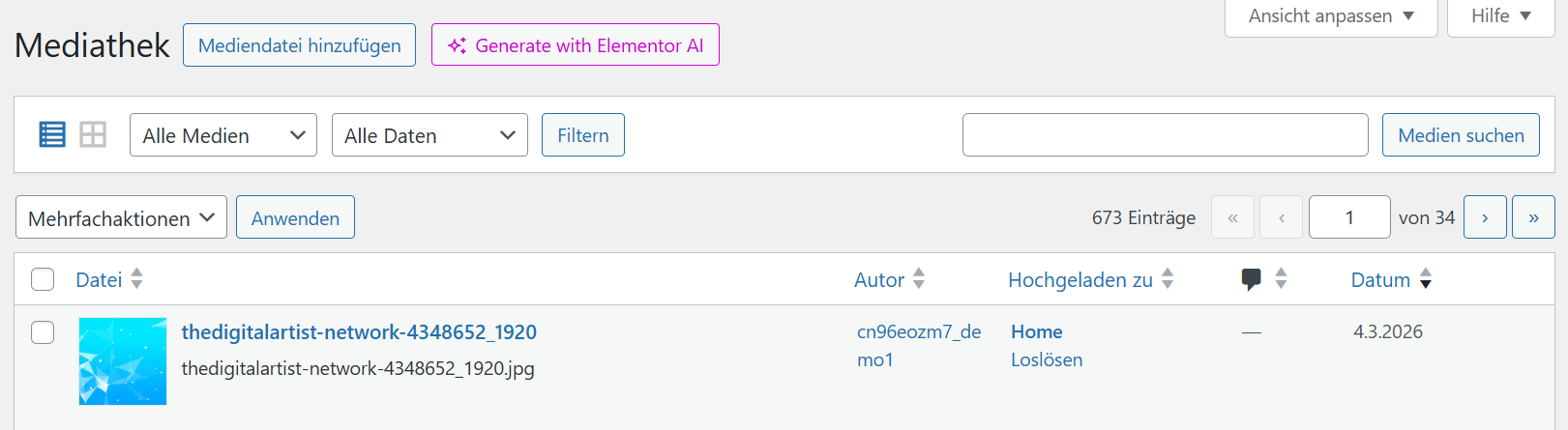Open the Hilfe tab
The image size is (1568, 430).
point(1500,16)
